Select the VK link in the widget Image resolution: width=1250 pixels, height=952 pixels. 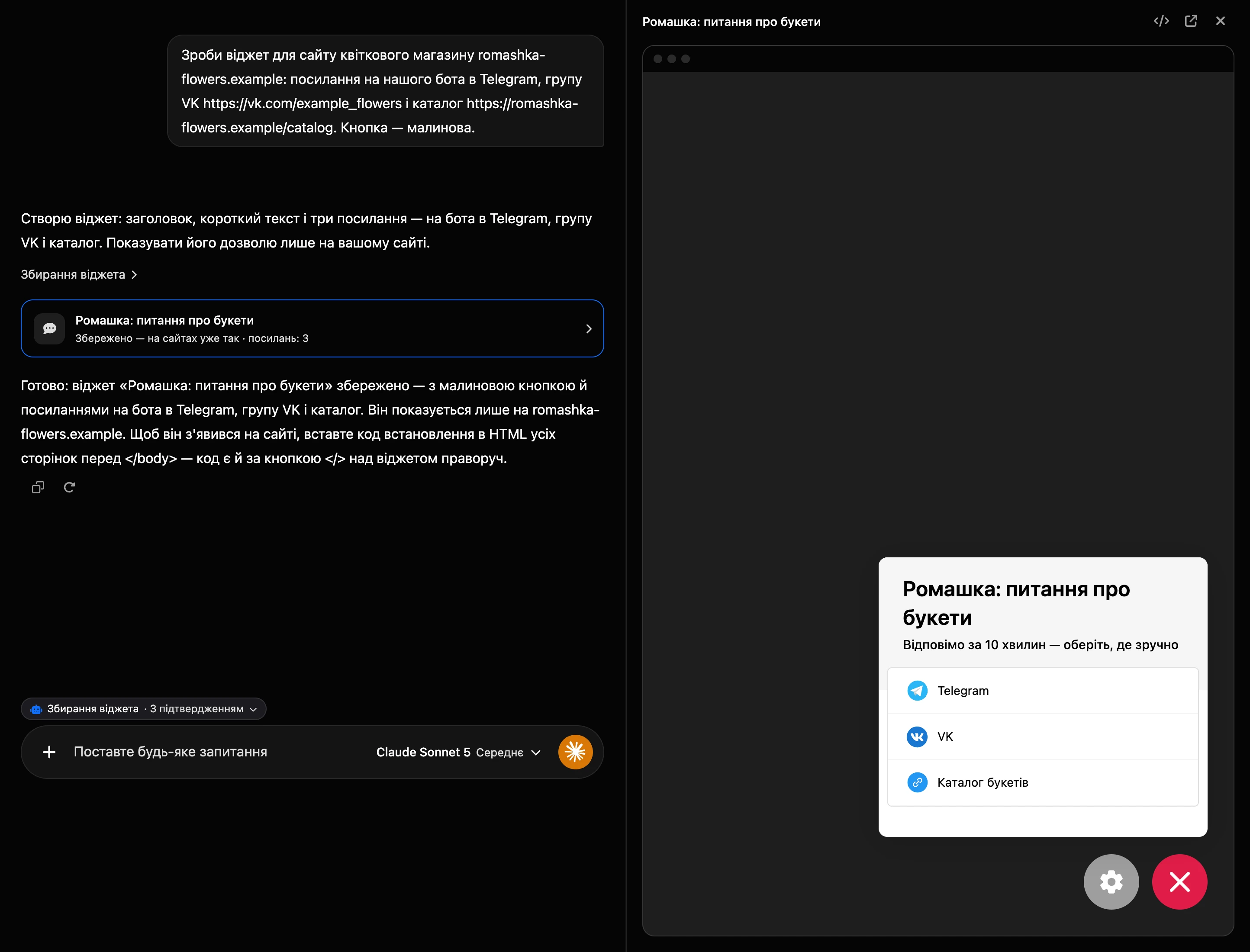[1043, 737]
